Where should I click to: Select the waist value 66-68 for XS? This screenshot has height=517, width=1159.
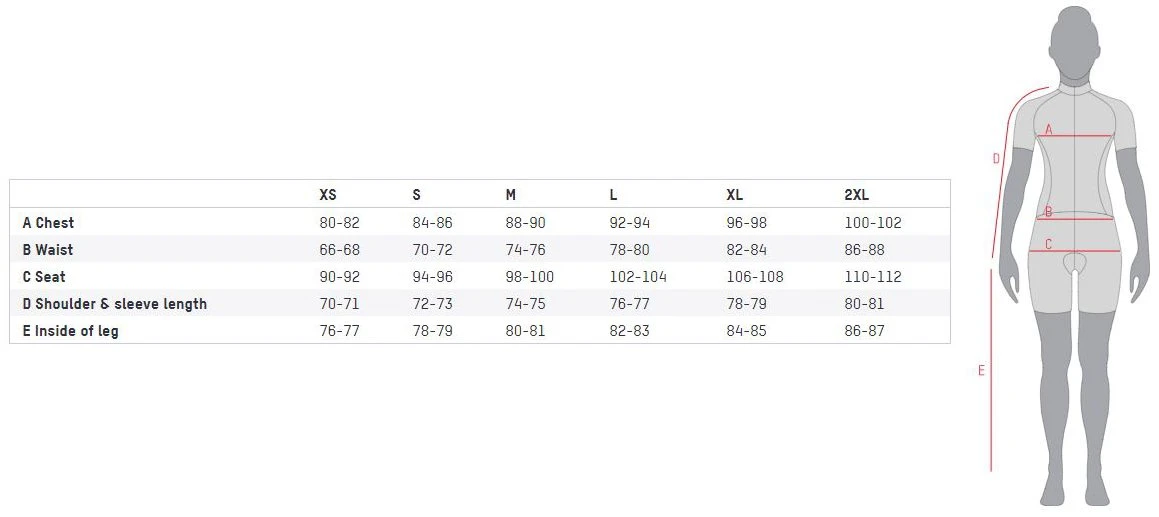[340, 249]
